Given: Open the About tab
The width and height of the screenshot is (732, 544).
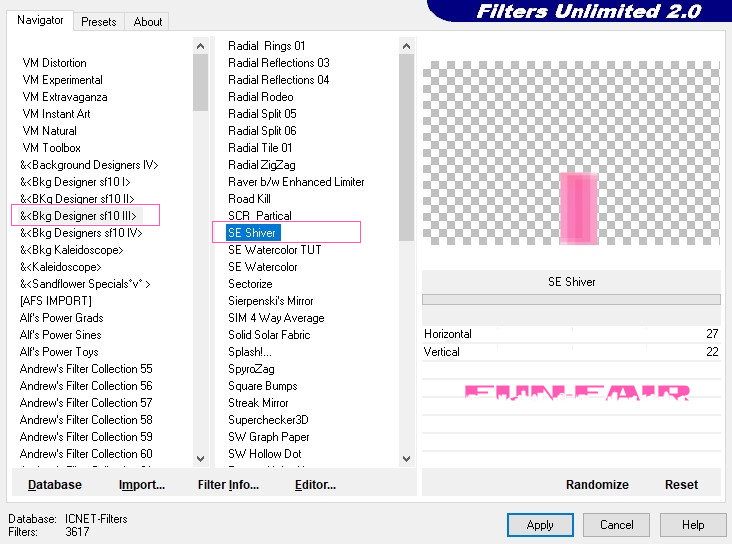Looking at the screenshot, I should coord(148,21).
